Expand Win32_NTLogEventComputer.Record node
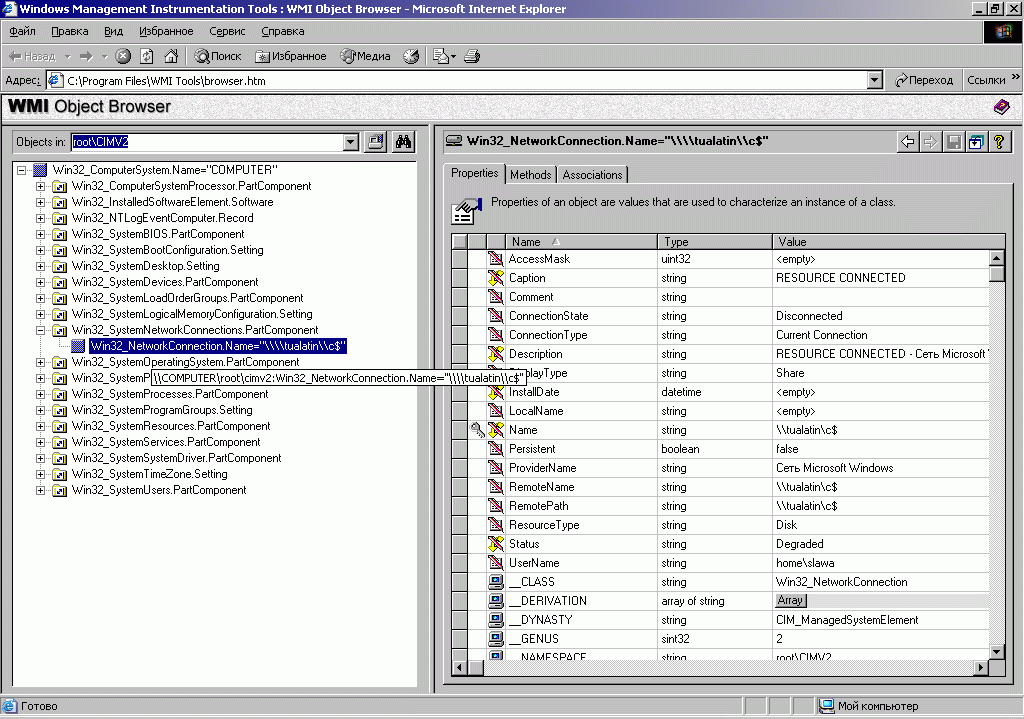The width and height of the screenshot is (1024, 719). [40, 218]
